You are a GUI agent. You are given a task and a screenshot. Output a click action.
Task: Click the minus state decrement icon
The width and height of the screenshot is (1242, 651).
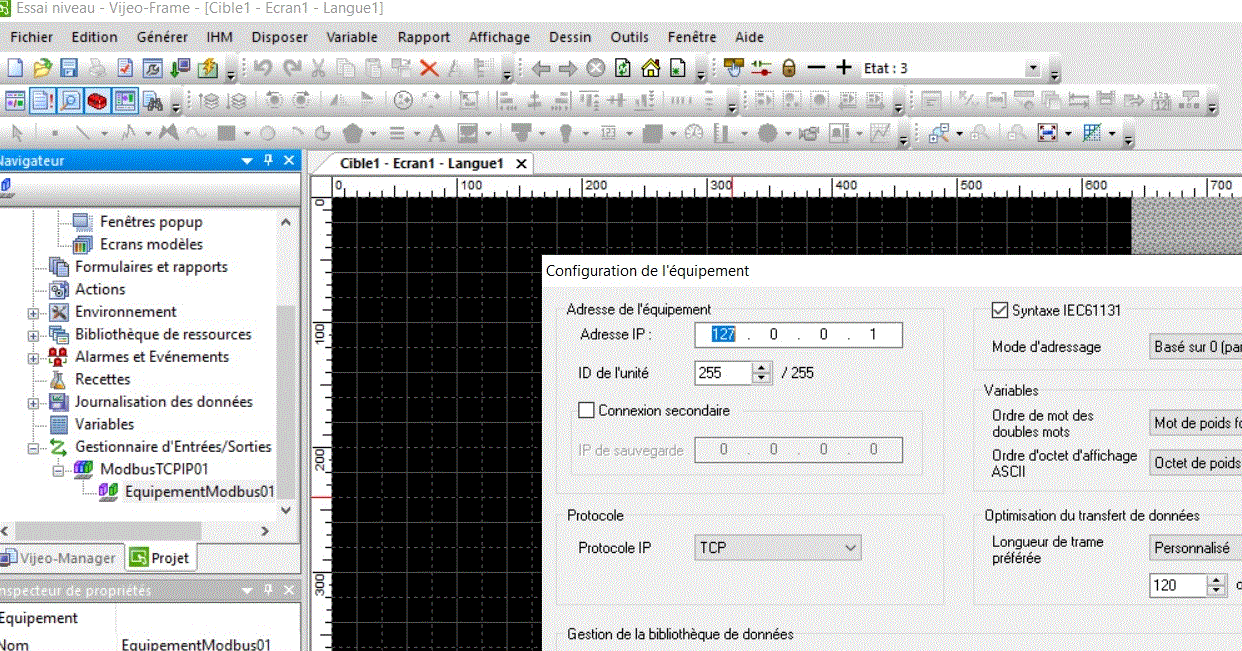point(816,68)
